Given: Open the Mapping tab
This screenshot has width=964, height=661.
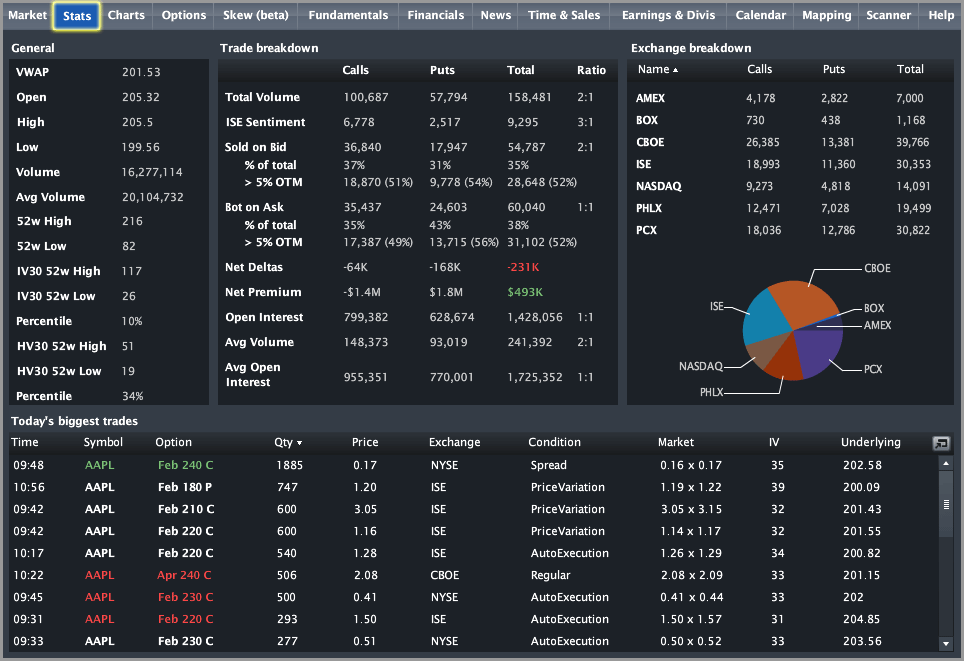Looking at the screenshot, I should click(x=826, y=15).
